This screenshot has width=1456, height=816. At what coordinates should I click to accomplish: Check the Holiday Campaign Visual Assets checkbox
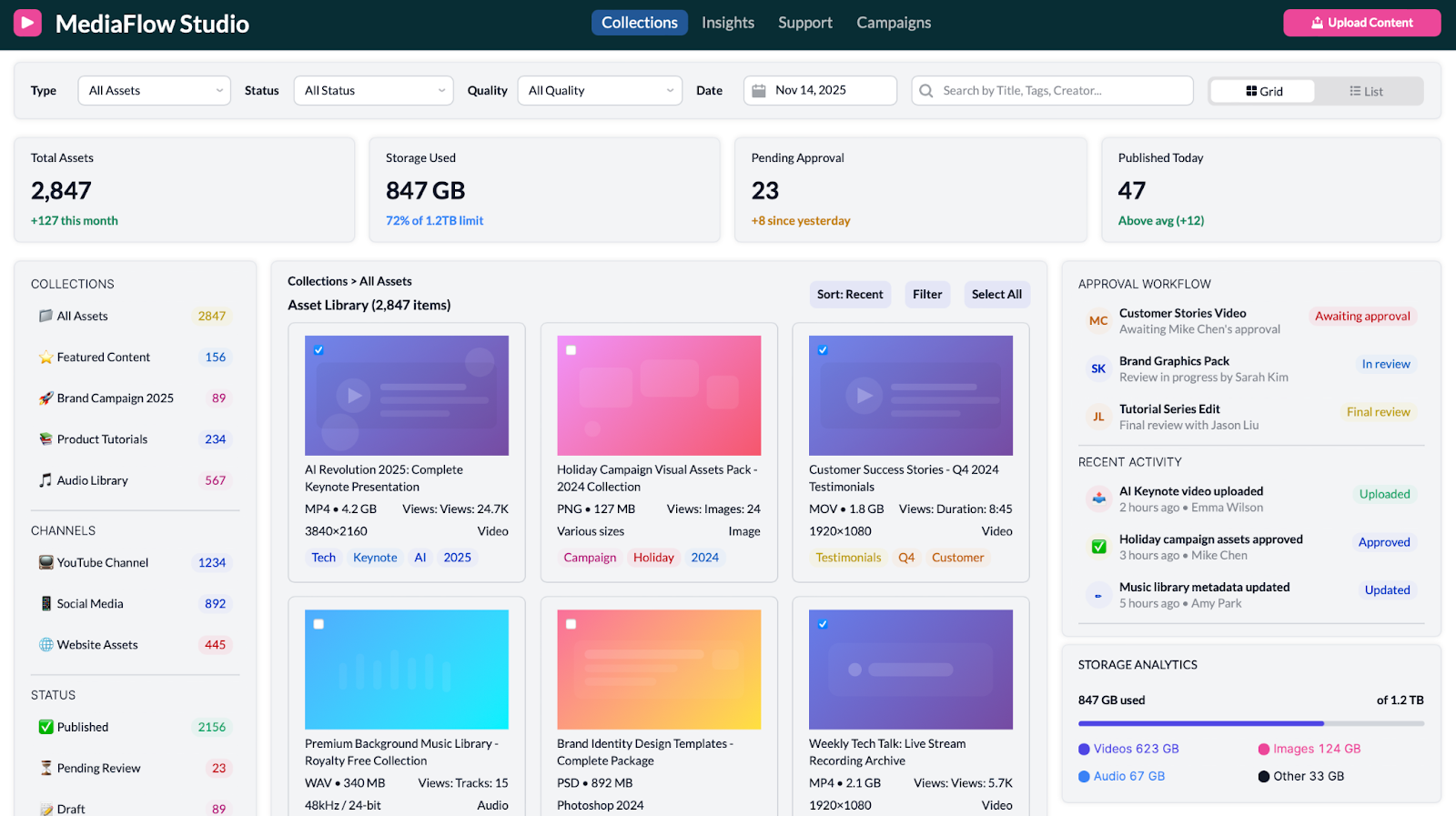571,350
